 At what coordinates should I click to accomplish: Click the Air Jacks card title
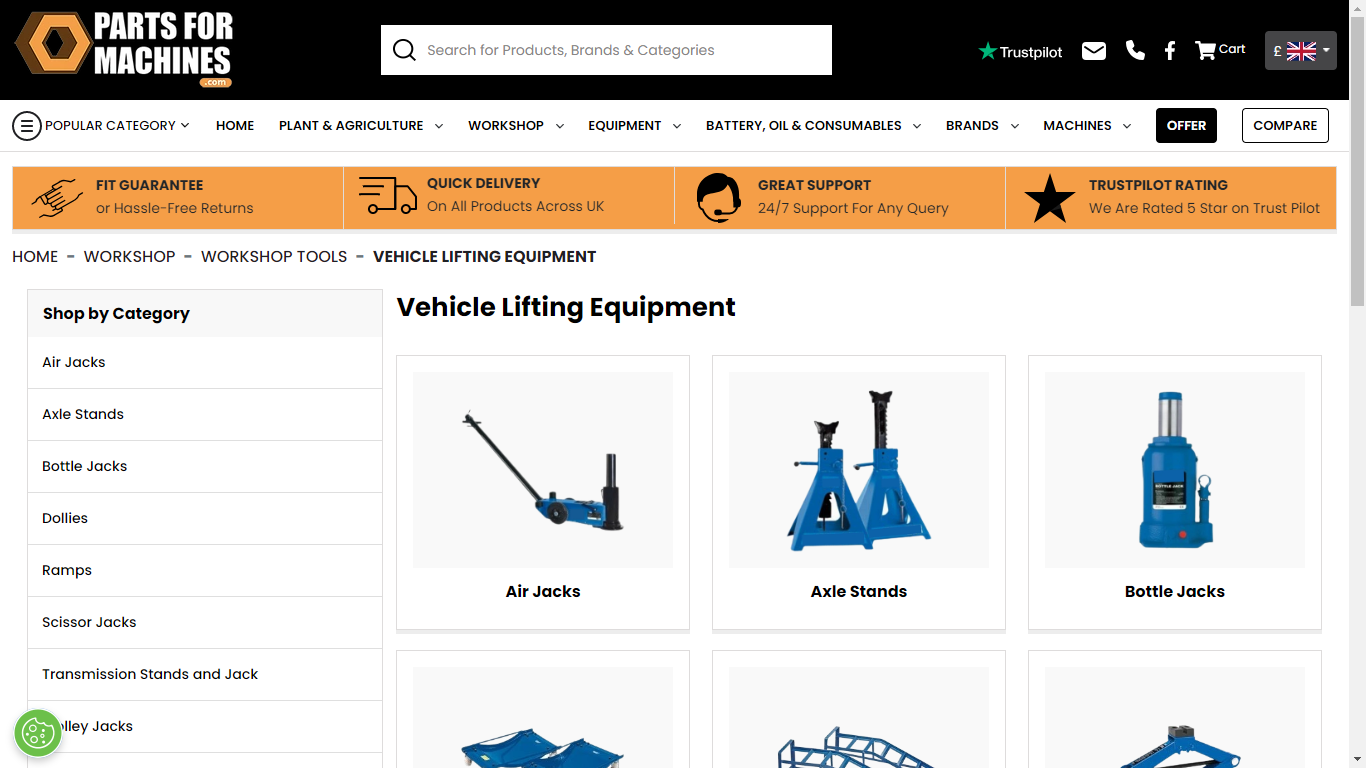(x=543, y=592)
